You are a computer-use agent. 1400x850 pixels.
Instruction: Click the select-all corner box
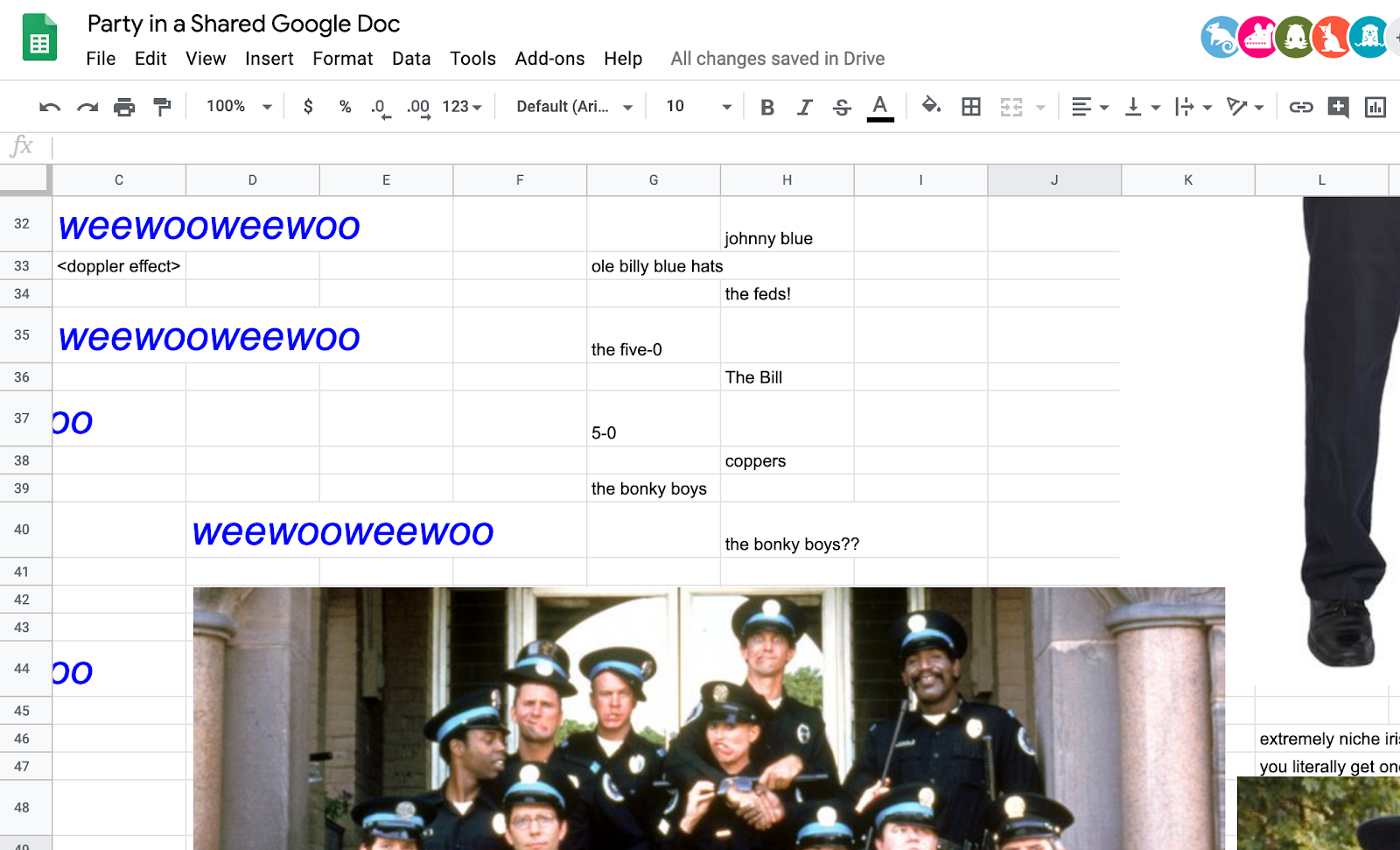tap(25, 179)
